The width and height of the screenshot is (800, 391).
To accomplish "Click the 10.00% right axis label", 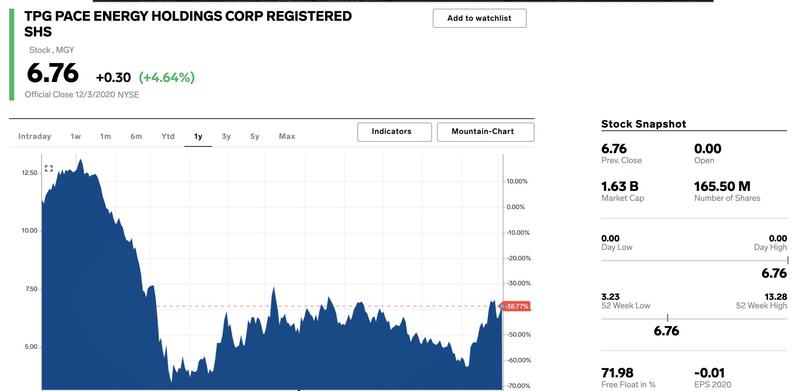I will (516, 181).
